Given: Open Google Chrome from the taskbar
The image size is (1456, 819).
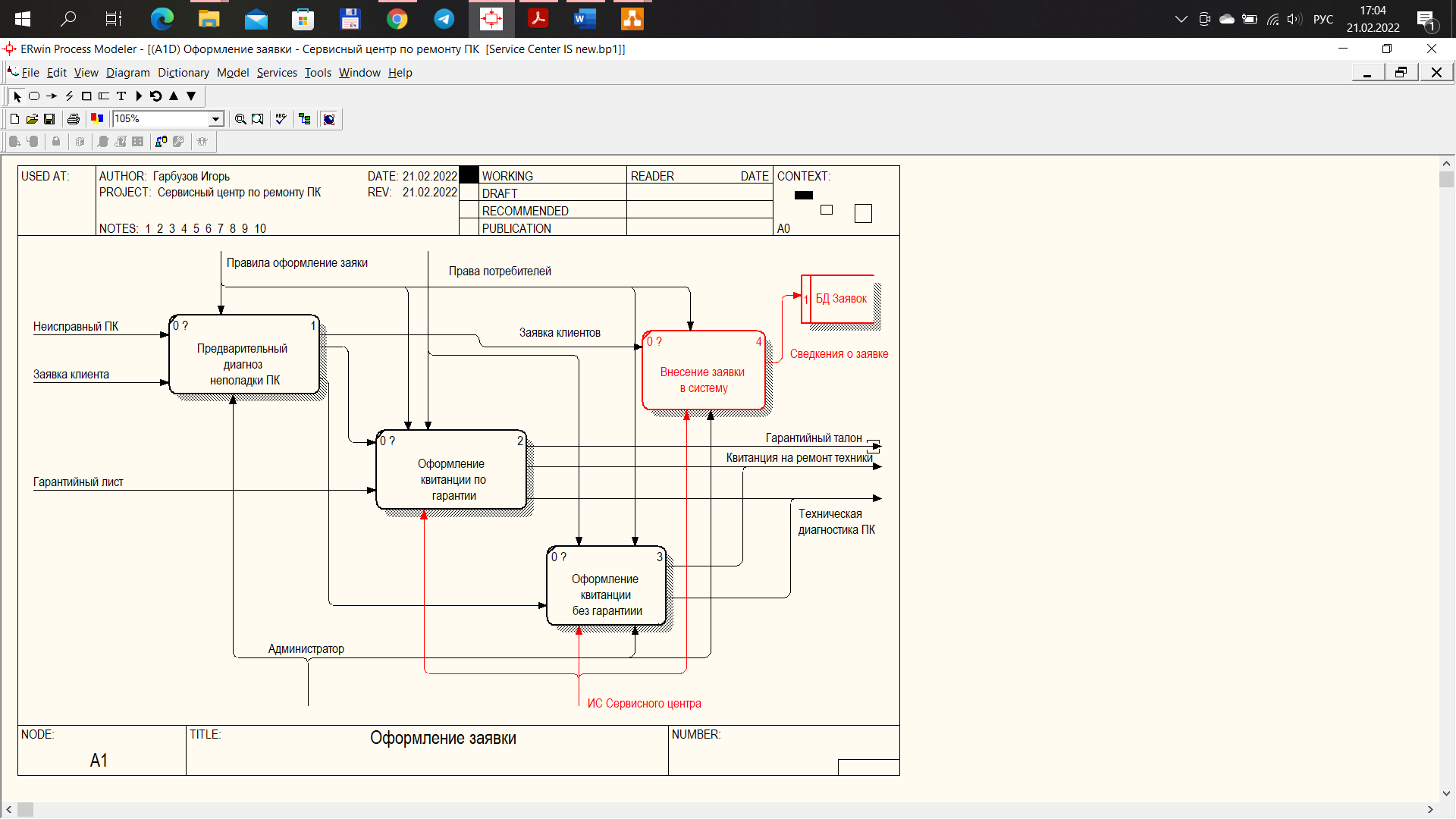Looking at the screenshot, I should tap(397, 19).
